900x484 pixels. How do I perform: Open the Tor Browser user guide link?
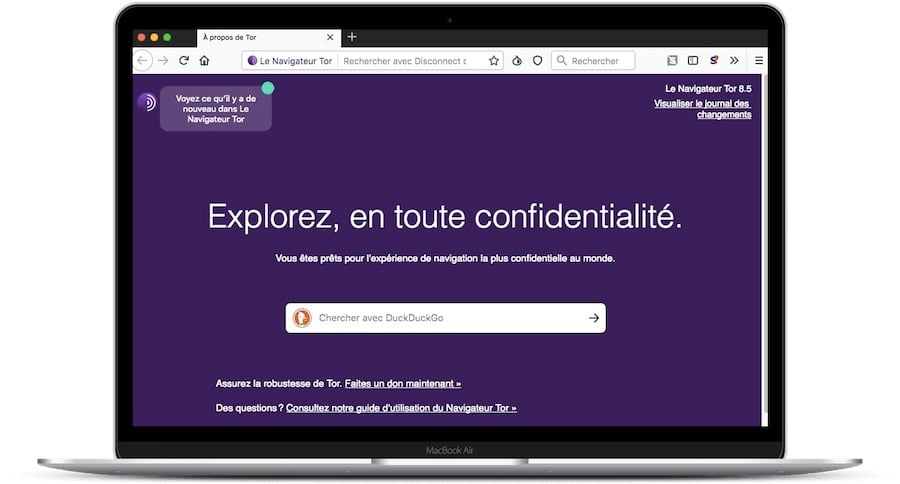[x=401, y=408]
